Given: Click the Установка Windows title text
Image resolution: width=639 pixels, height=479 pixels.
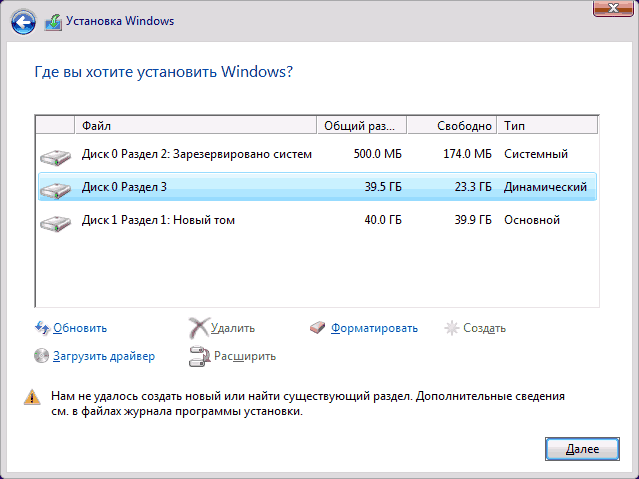Looking at the screenshot, I should click(120, 21).
